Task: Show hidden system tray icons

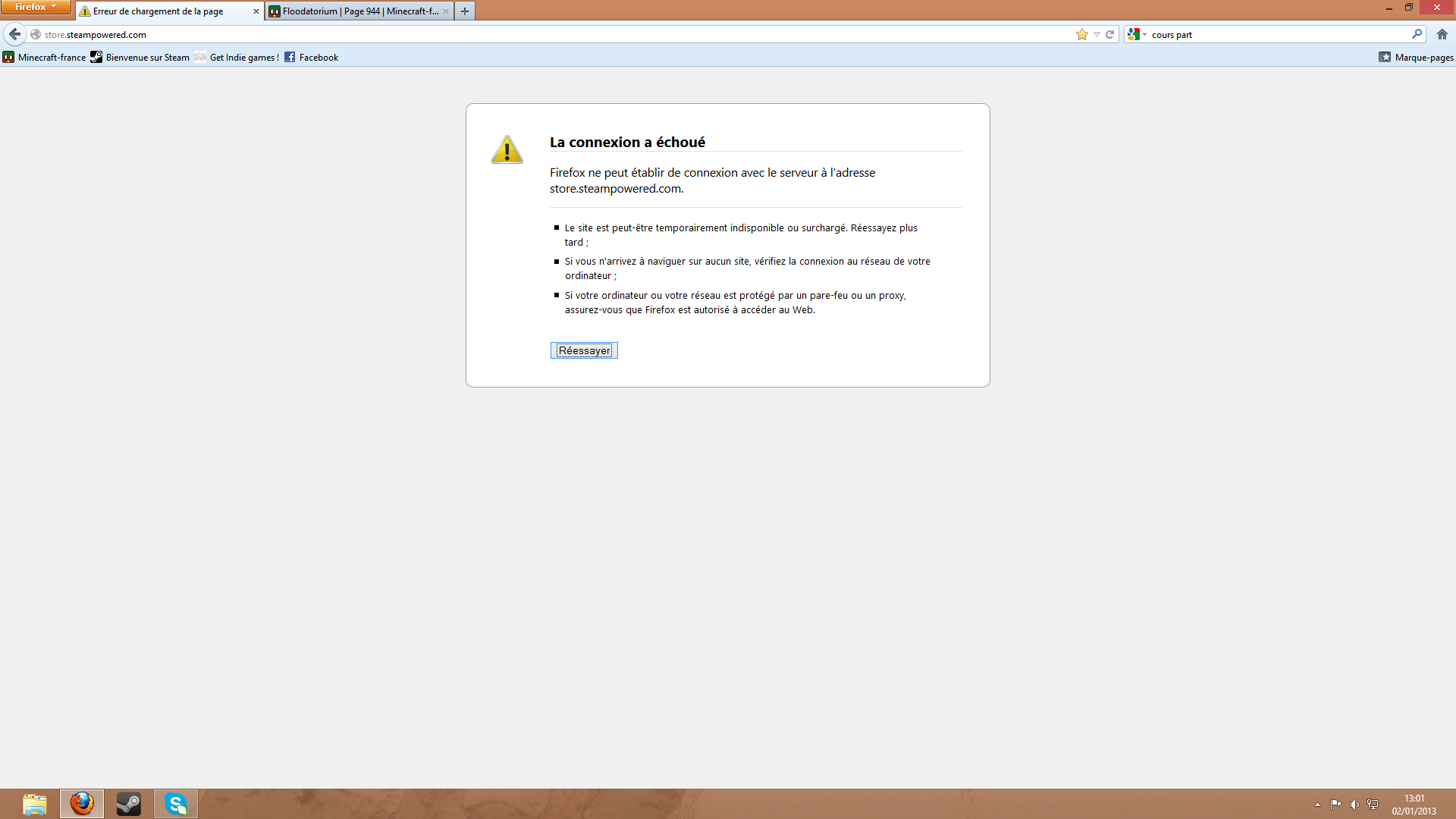Action: pos(1317,805)
